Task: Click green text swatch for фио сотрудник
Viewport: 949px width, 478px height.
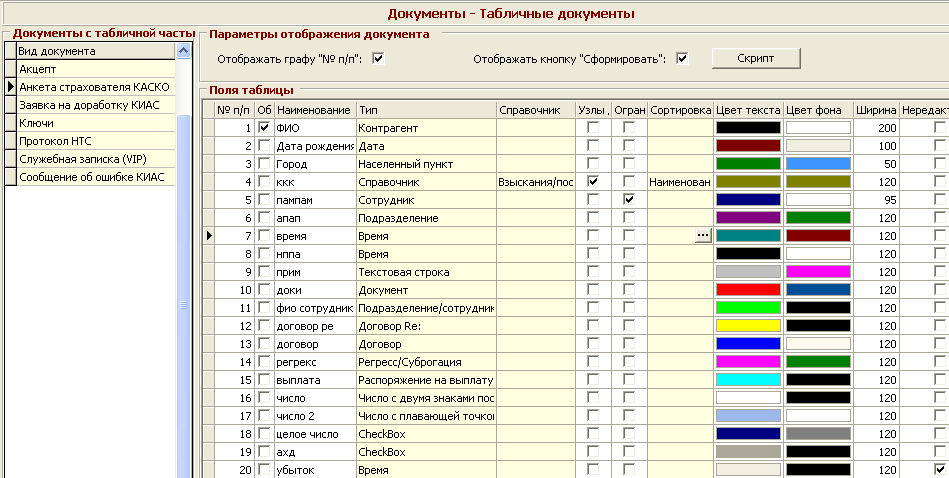Action: [748, 308]
